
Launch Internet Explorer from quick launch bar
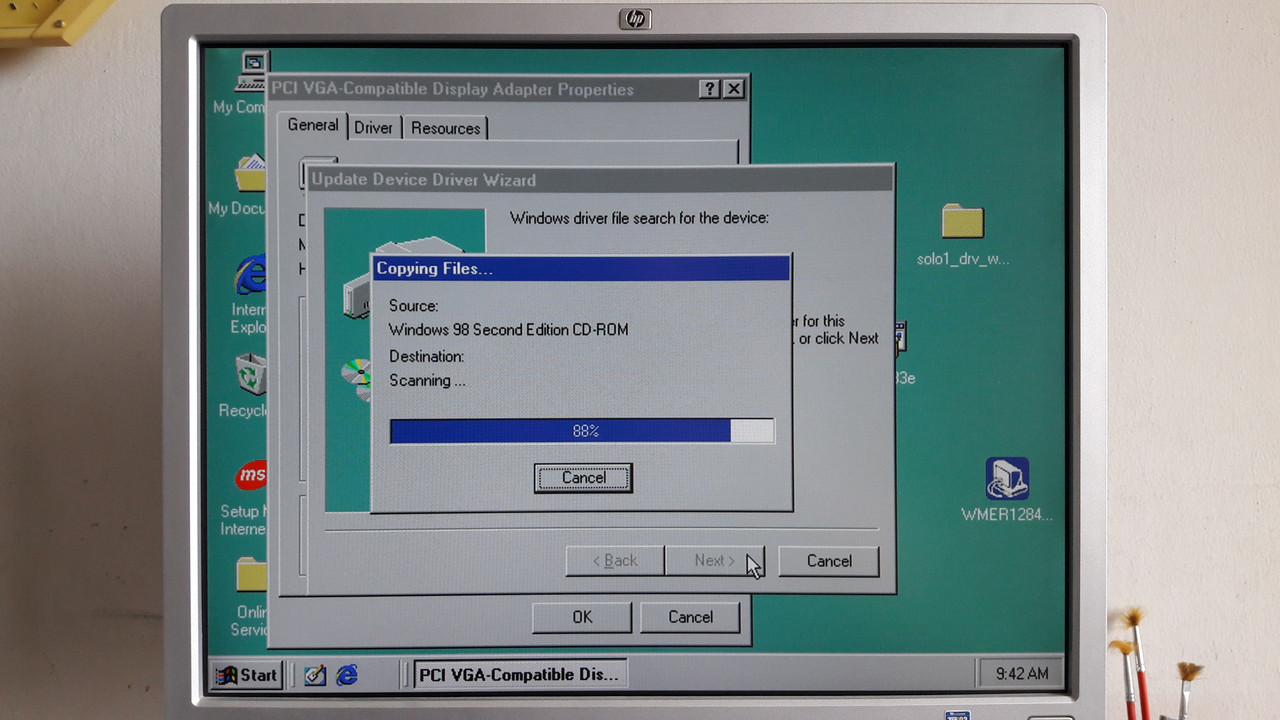coord(346,675)
